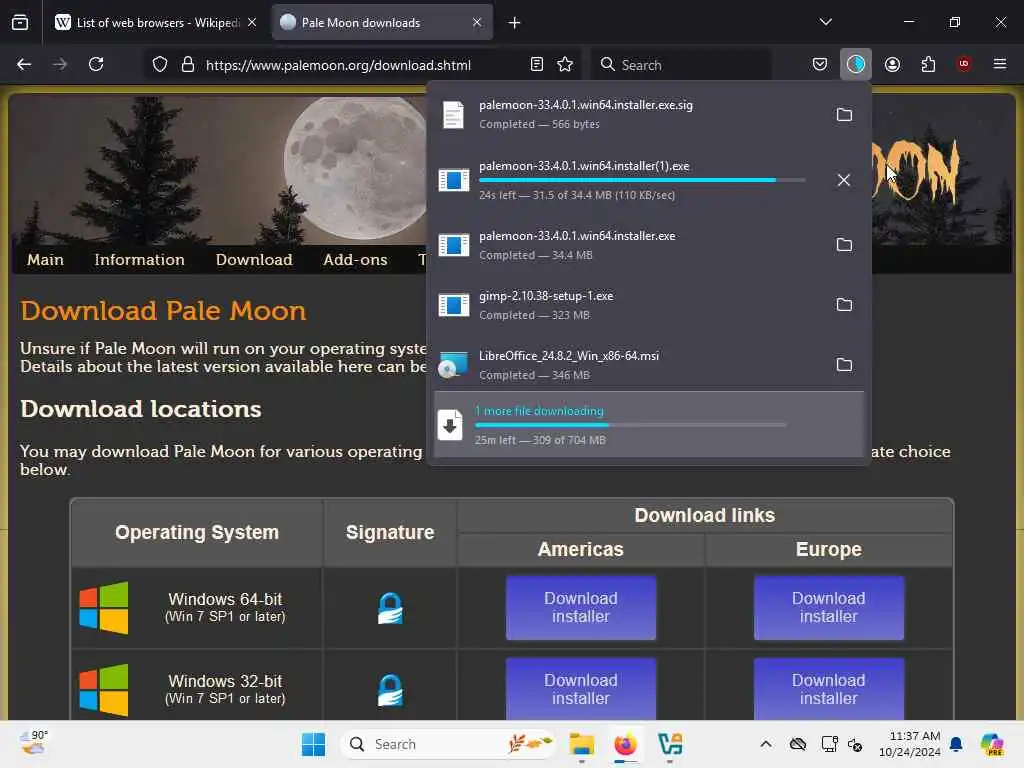Open tracking protection shield icon
Screen dimensions: 1024x768
[160, 65]
